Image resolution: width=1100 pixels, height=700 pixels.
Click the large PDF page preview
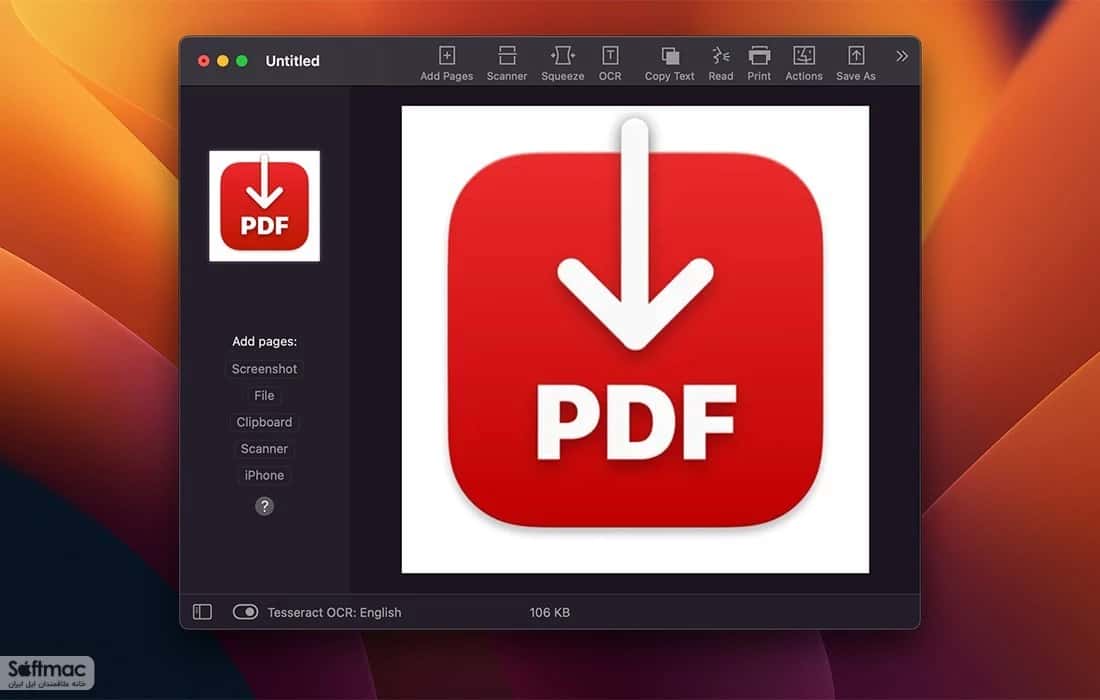[x=635, y=339]
